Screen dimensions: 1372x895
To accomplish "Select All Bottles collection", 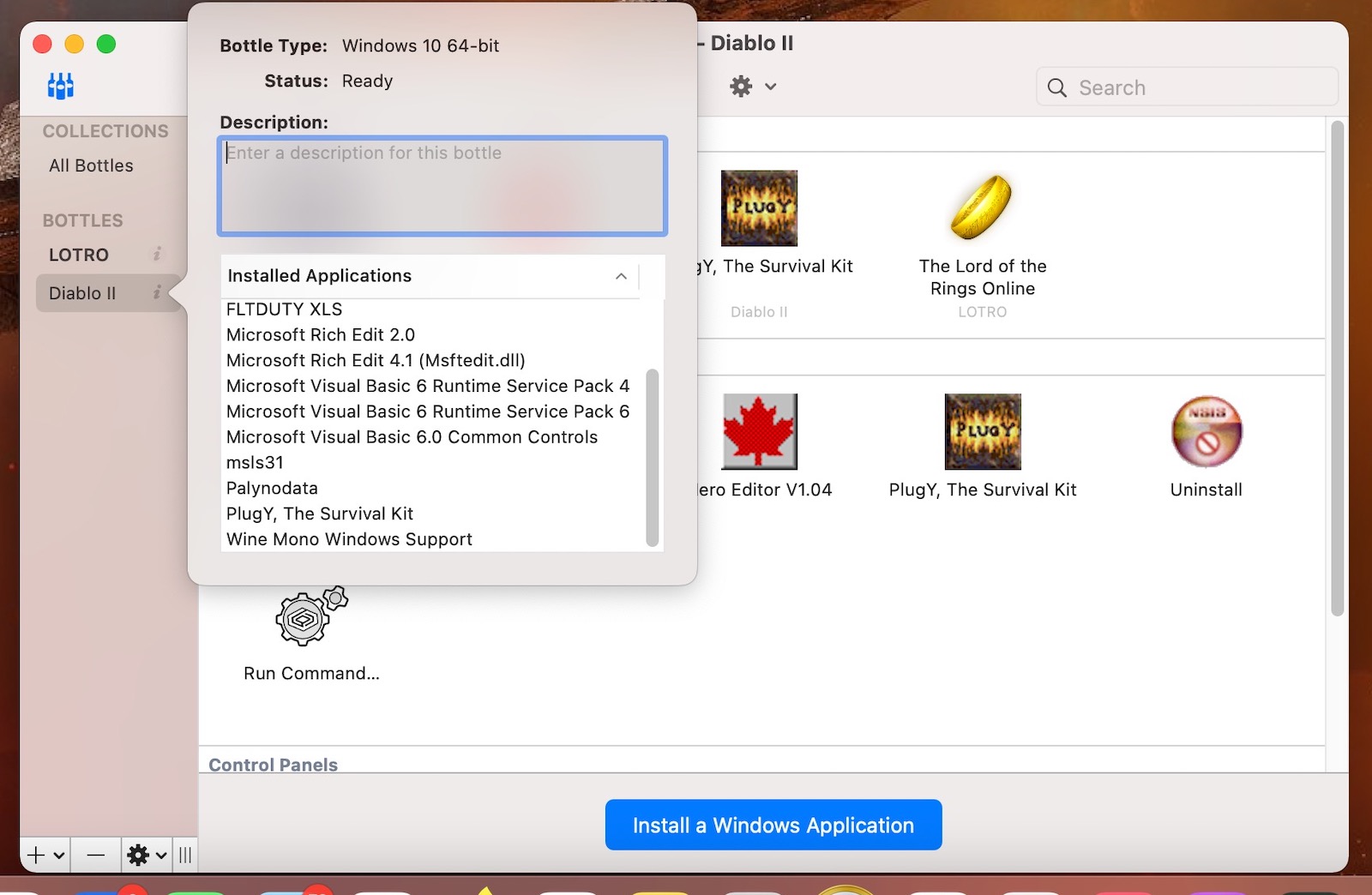I will pyautogui.click(x=91, y=165).
